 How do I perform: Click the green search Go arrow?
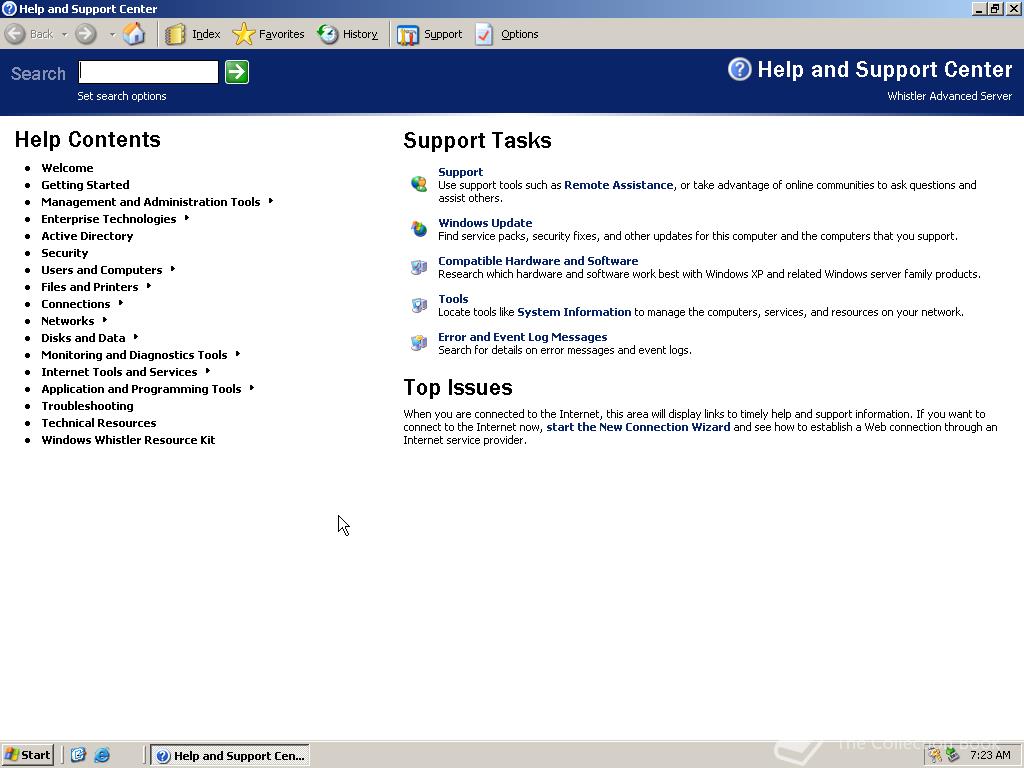[237, 72]
